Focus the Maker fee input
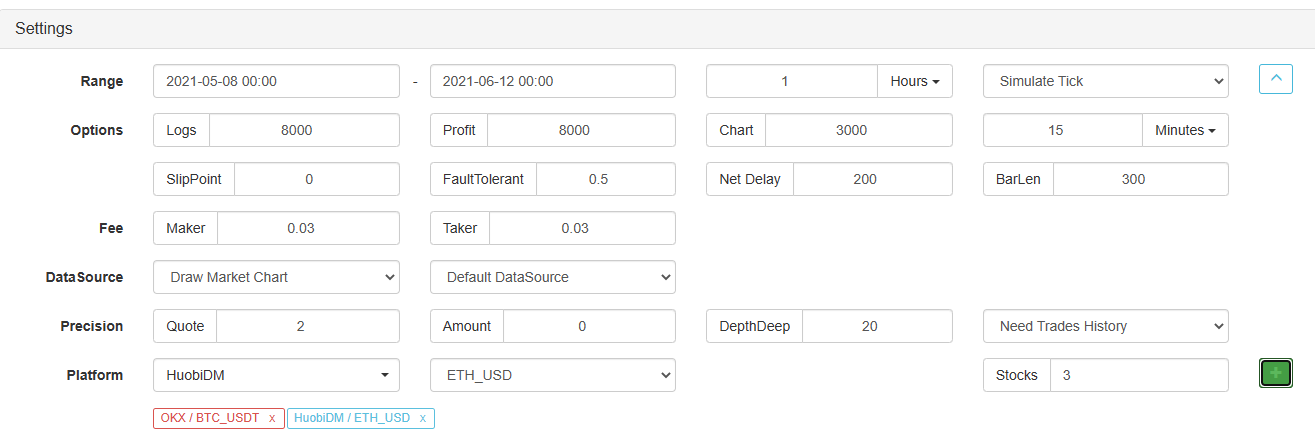The height and width of the screenshot is (436, 1315). pos(307,228)
